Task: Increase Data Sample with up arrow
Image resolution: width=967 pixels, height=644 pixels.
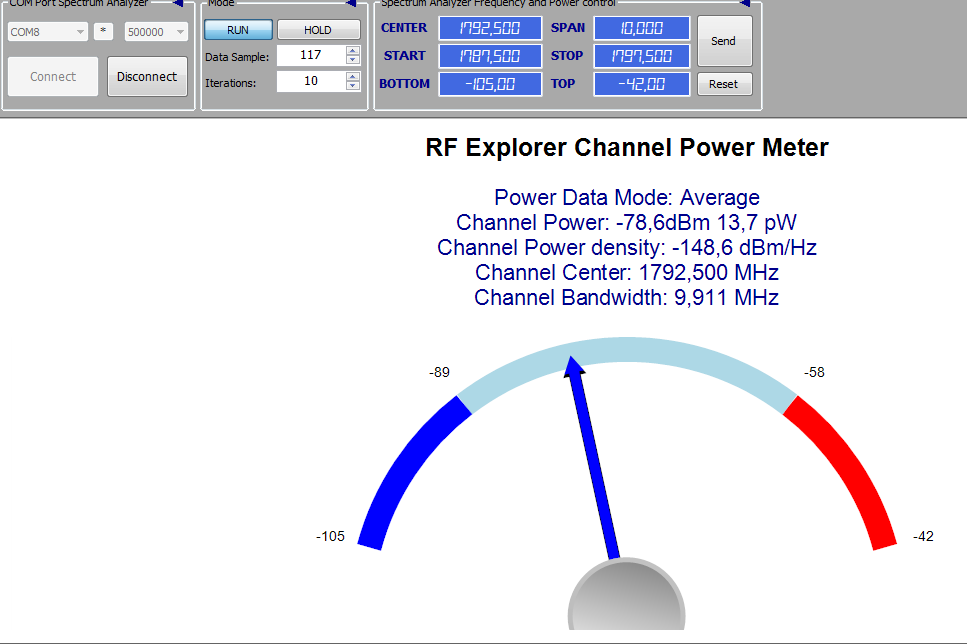Action: click(353, 51)
